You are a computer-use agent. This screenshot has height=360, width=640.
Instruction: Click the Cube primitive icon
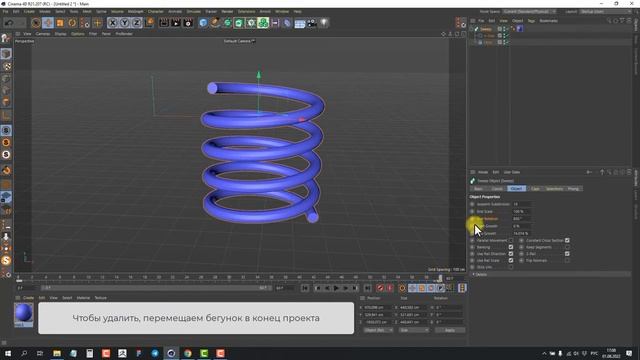point(203,23)
